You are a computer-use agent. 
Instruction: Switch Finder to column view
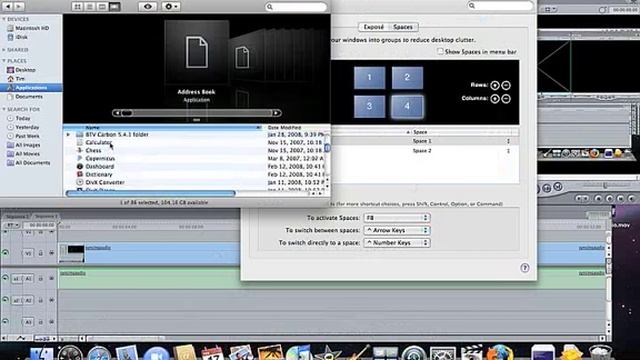click(102, 7)
